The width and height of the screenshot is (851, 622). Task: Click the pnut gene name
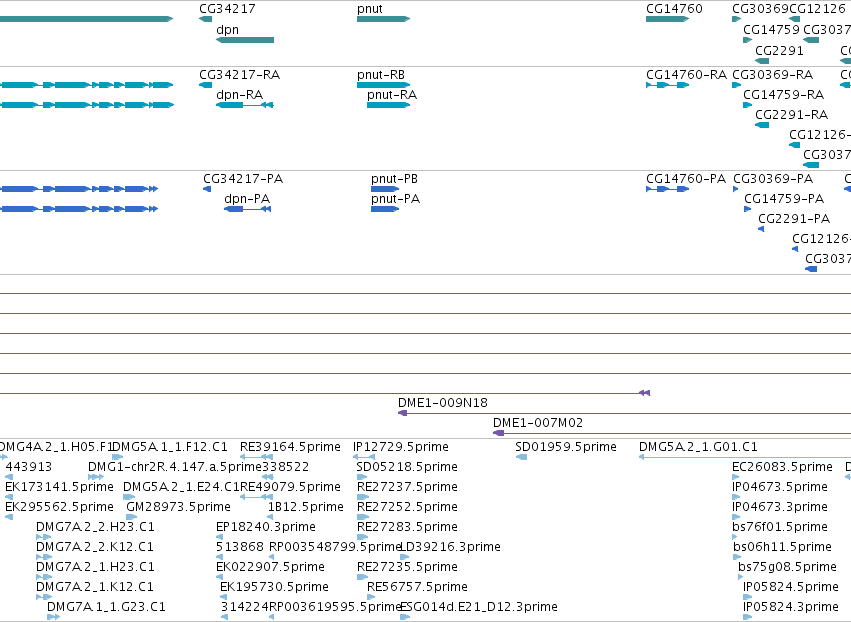370,9
